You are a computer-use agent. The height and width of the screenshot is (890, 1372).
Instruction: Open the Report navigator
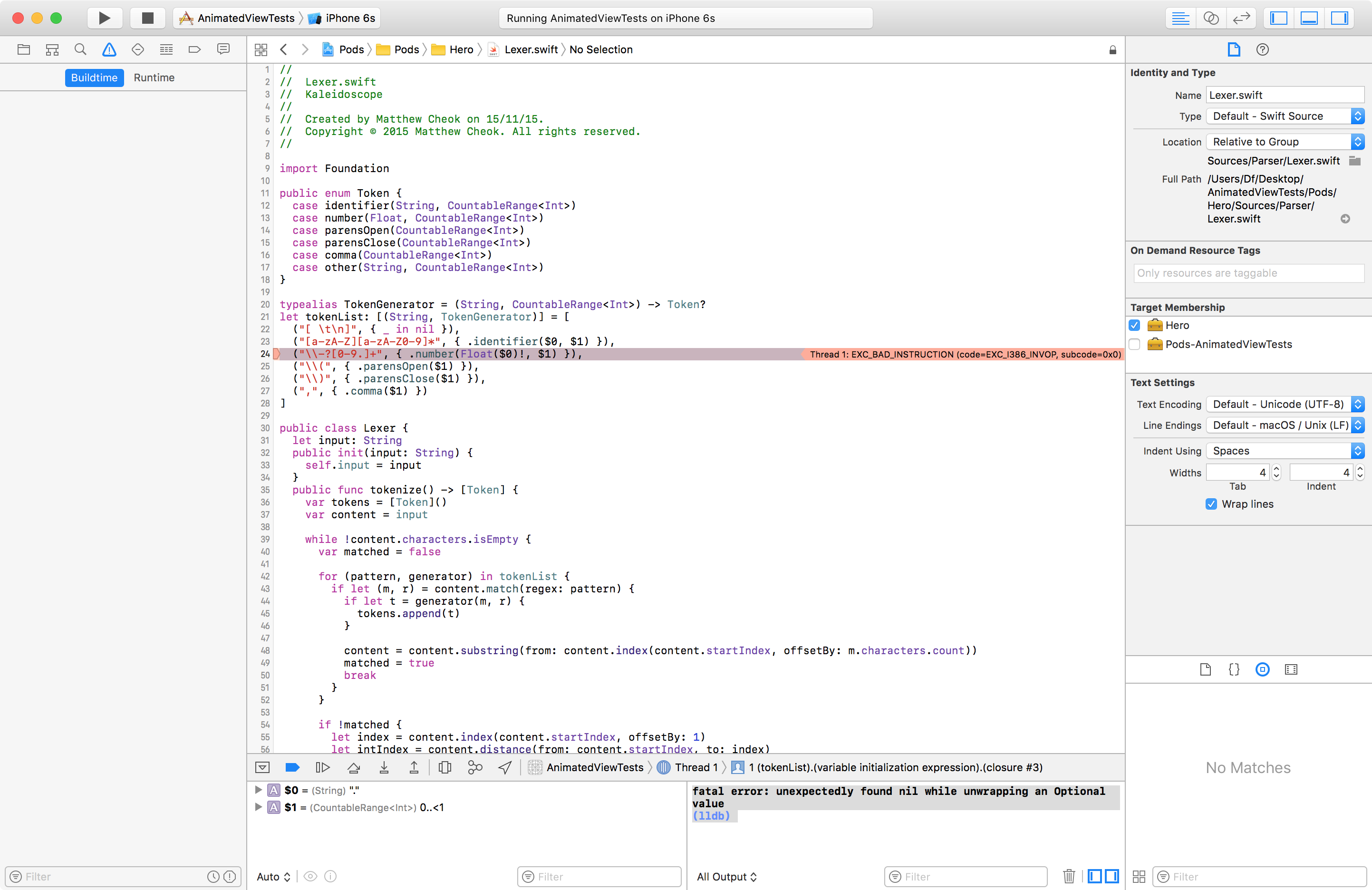(x=223, y=49)
